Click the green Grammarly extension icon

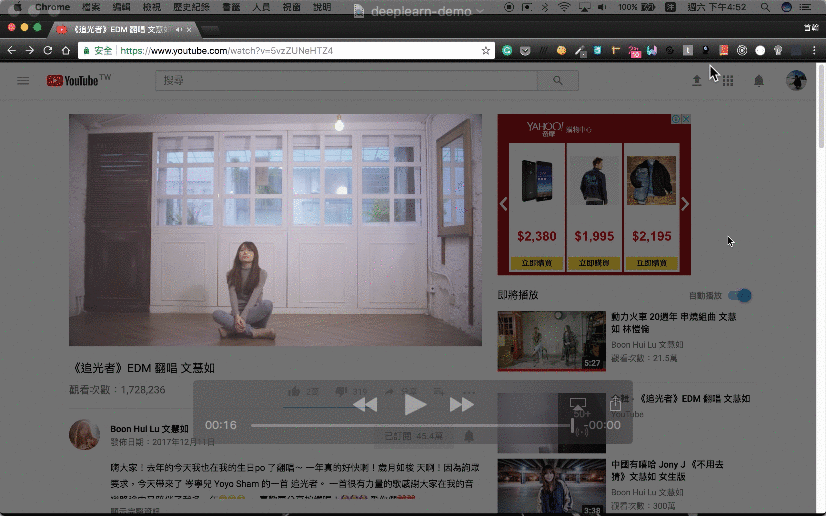507,51
